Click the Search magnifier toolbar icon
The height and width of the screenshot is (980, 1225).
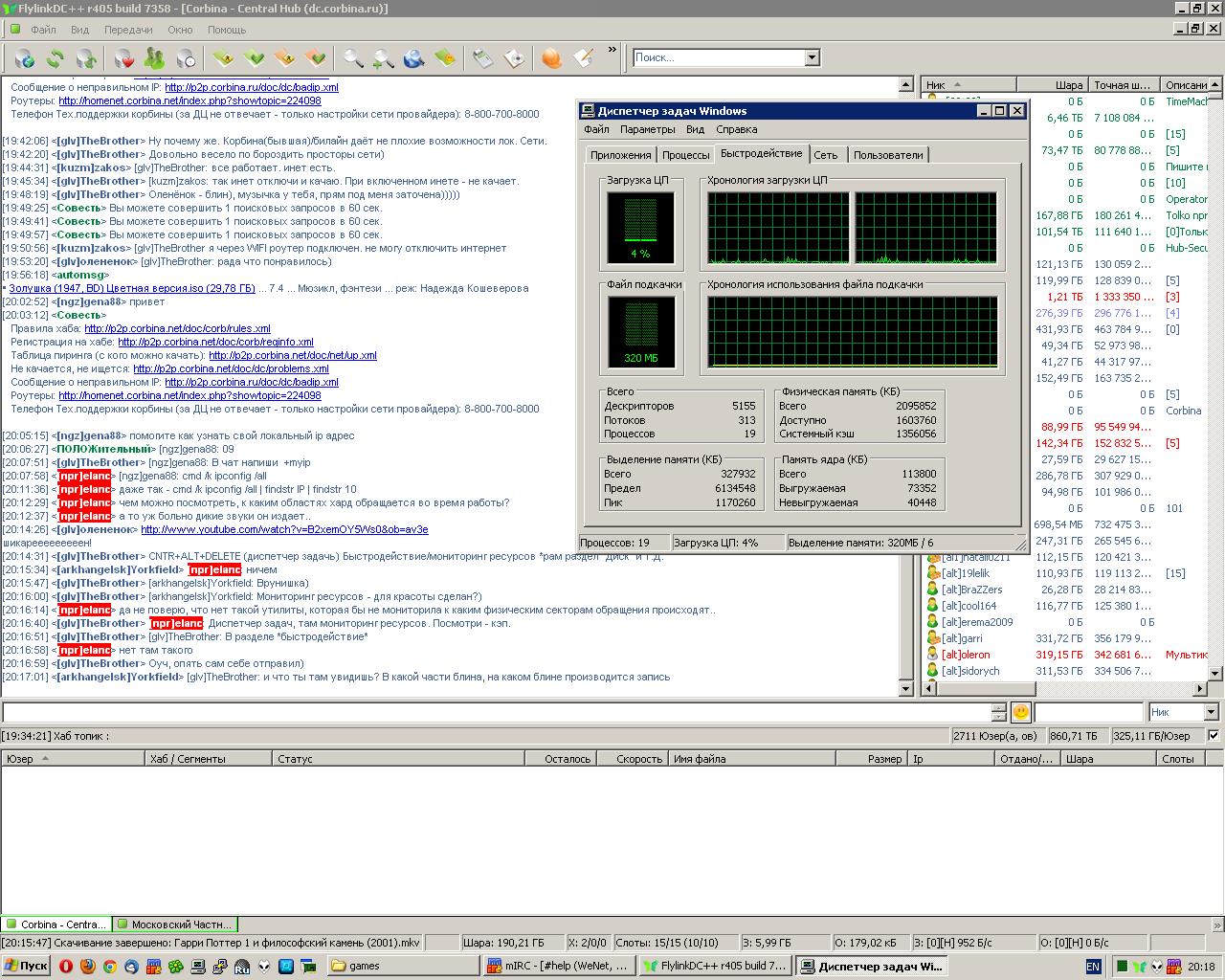tap(353, 58)
